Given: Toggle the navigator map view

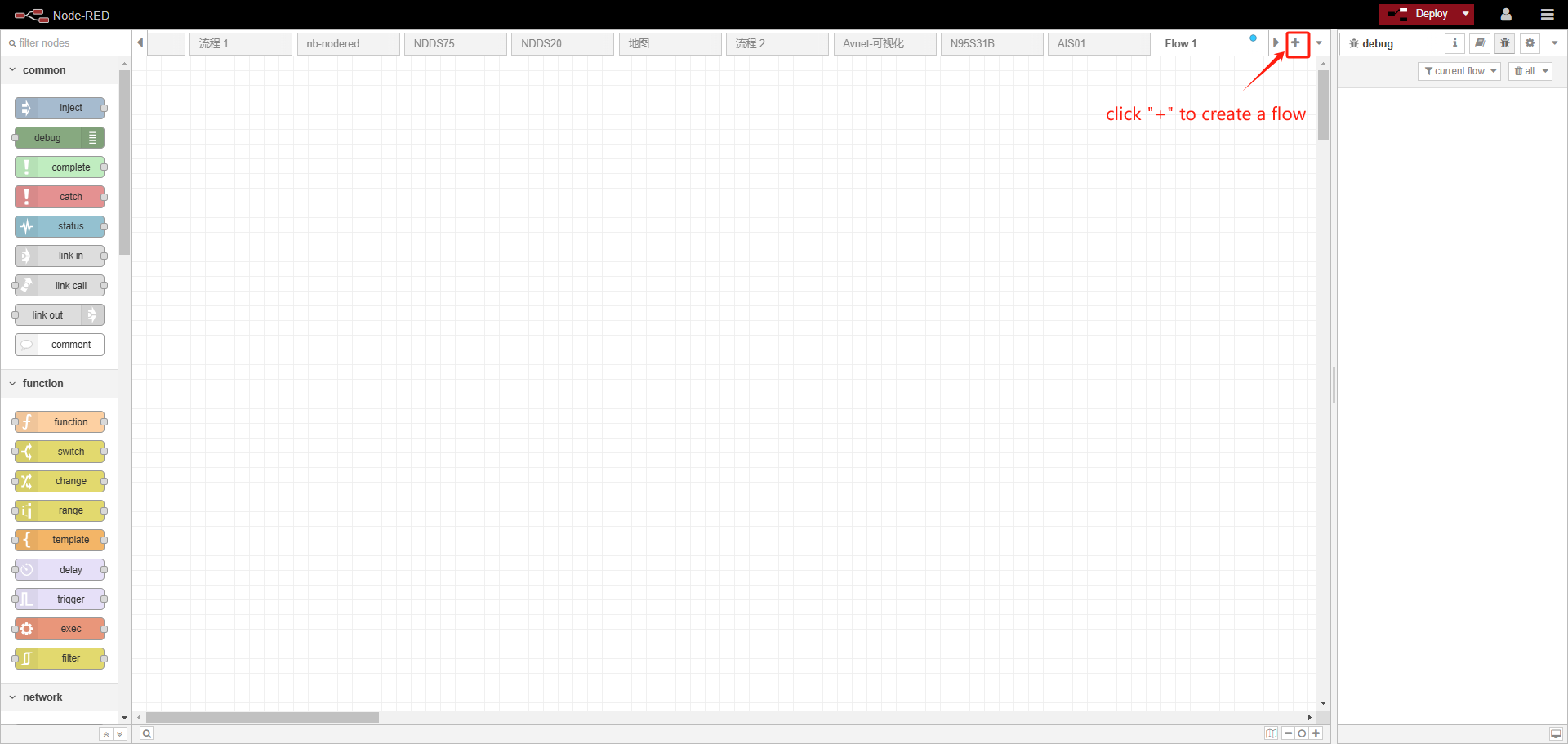Looking at the screenshot, I should [x=1271, y=733].
